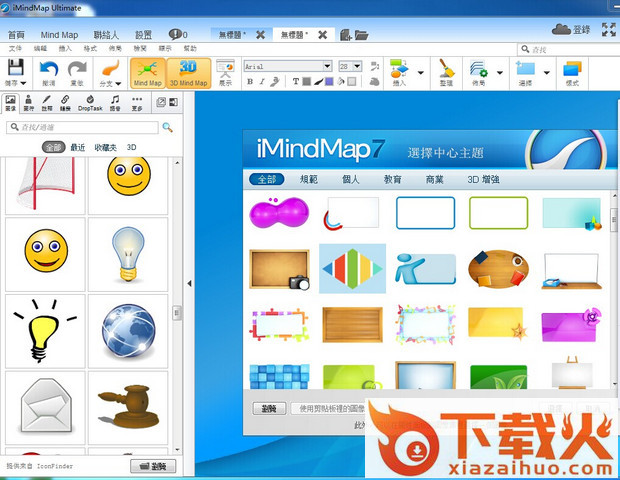Open the notes panel pencil icon

(47, 99)
